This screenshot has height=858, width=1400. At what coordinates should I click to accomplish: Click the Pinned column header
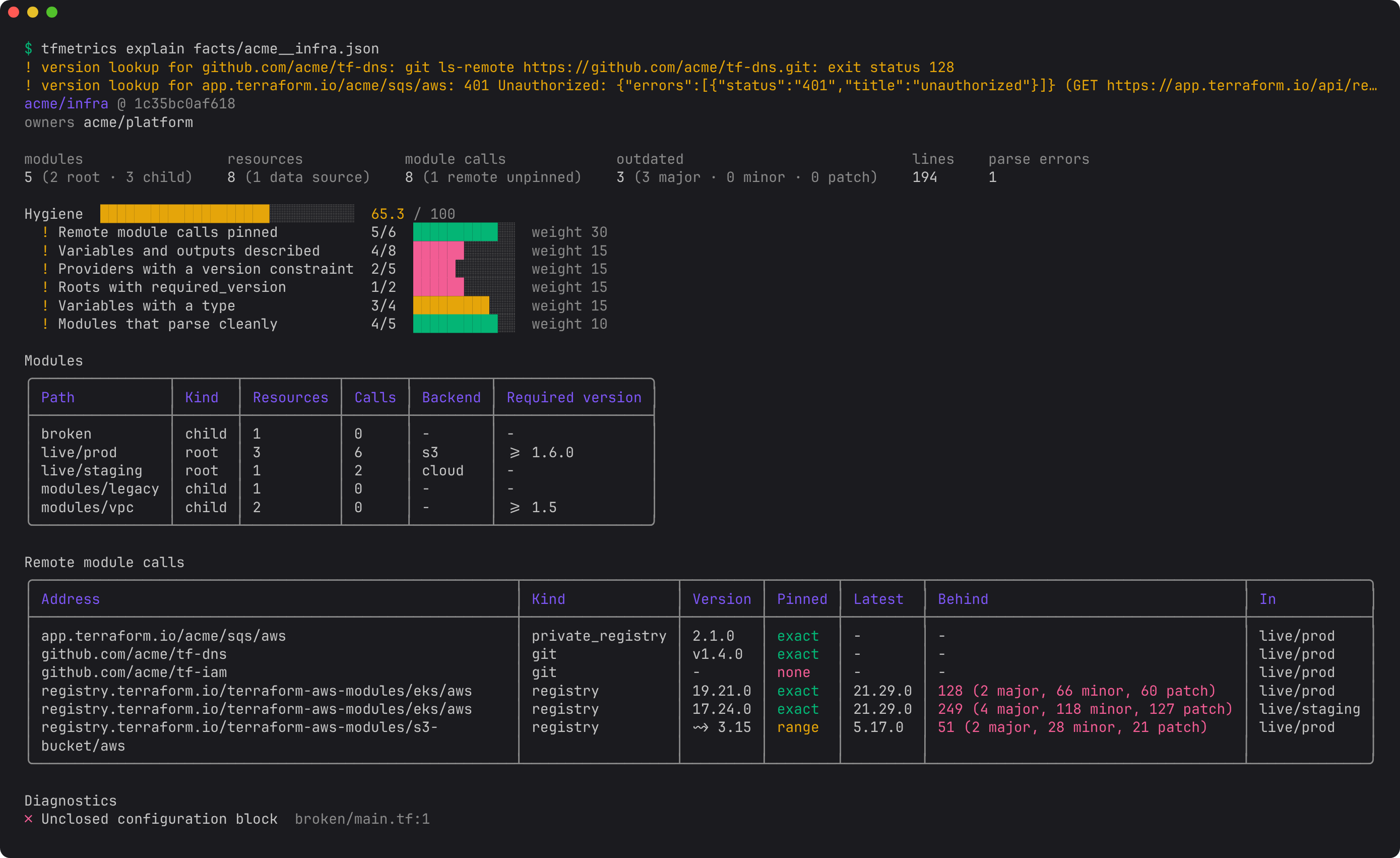pyautogui.click(x=802, y=599)
